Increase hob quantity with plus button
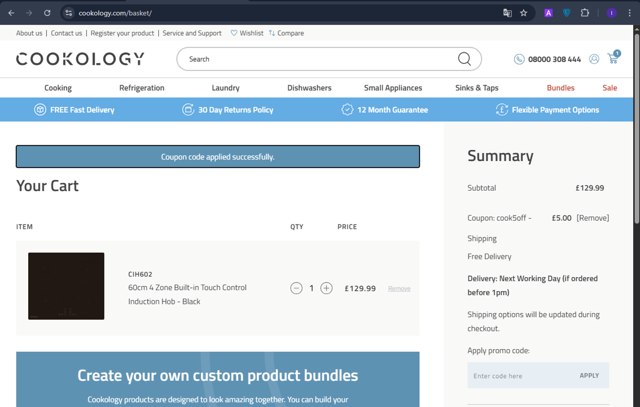Image resolution: width=640 pixels, height=407 pixels. [326, 288]
